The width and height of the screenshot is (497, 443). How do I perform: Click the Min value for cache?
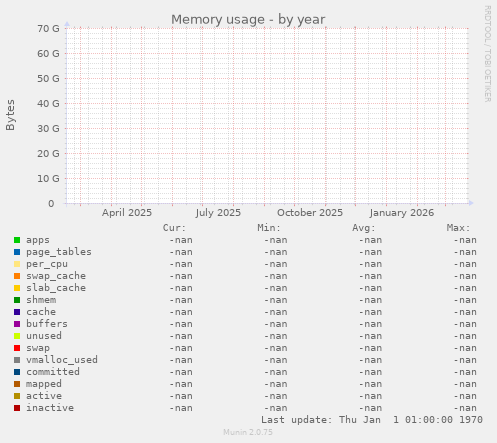275,312
